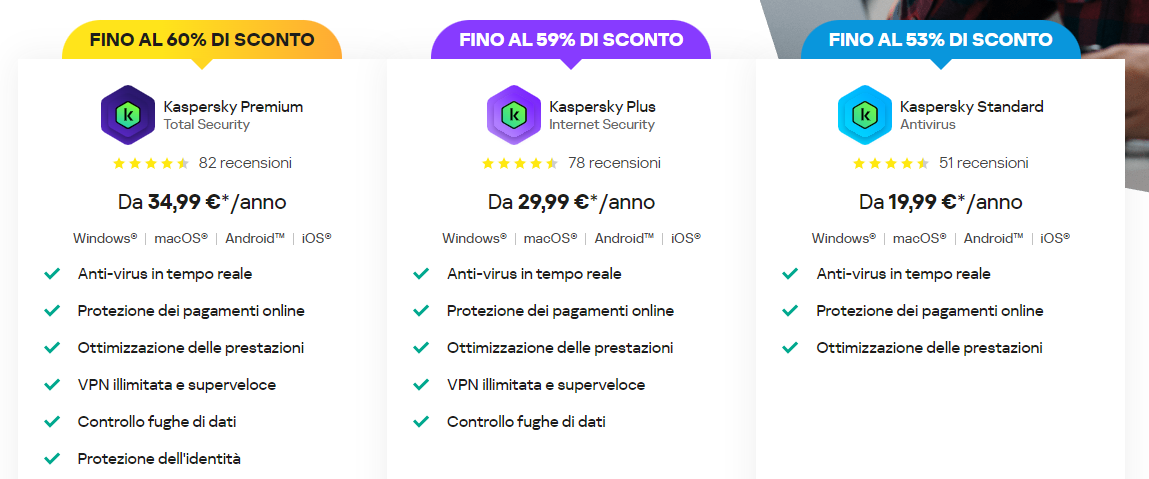Screen dimensions: 1149x479
Task: Click the yellow 60% di sconto banner
Action: tap(202, 40)
